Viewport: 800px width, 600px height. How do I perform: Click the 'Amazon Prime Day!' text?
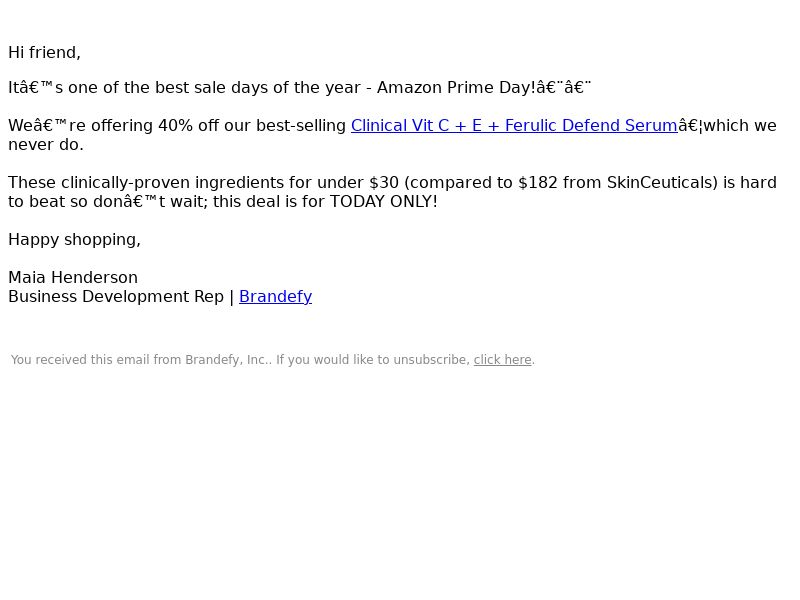tap(456, 88)
